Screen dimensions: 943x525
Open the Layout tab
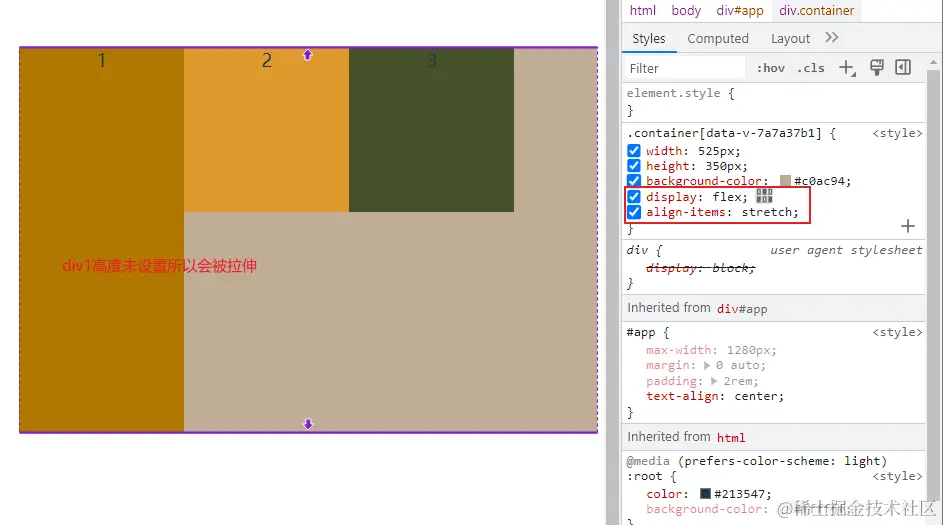click(x=790, y=38)
